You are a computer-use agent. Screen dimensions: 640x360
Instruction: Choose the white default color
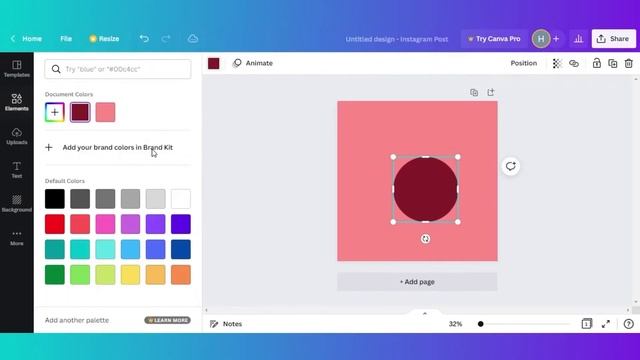[181, 199]
